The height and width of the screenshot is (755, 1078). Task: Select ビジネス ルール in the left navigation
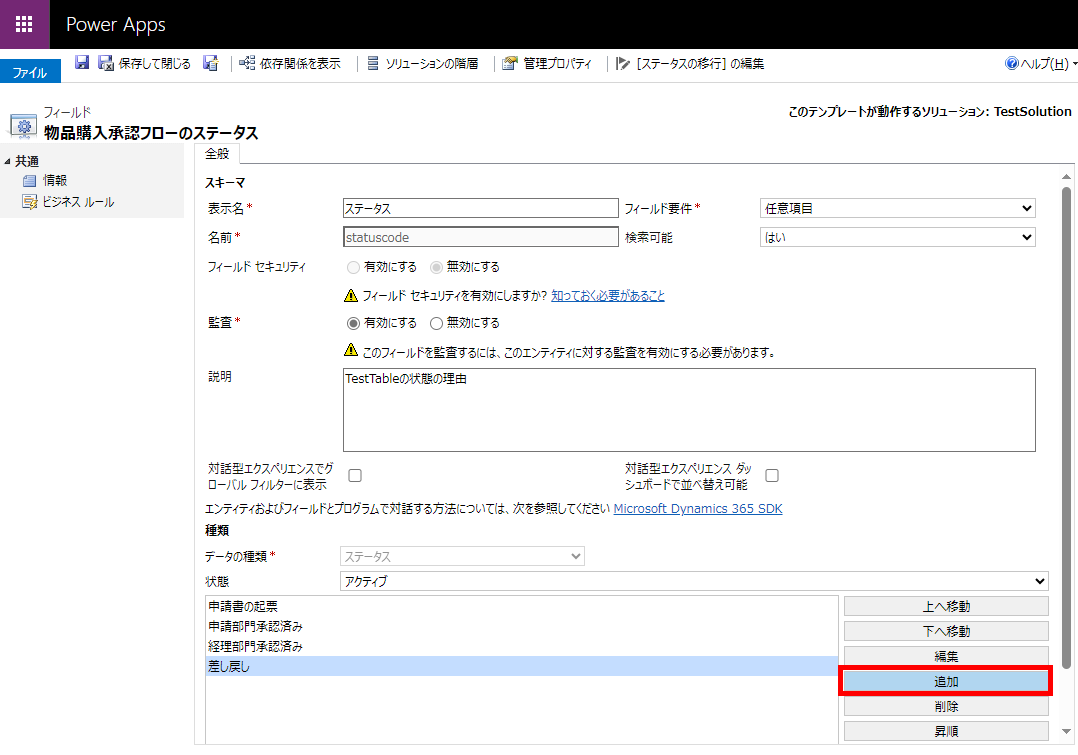pos(78,201)
